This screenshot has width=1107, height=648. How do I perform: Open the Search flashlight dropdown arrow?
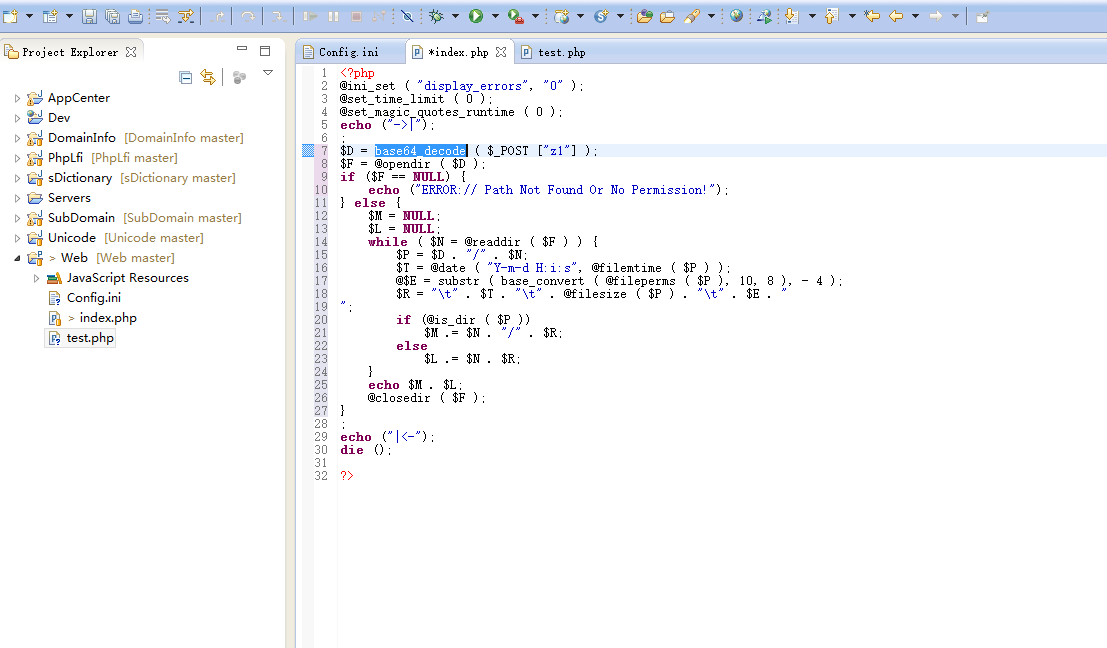711,16
